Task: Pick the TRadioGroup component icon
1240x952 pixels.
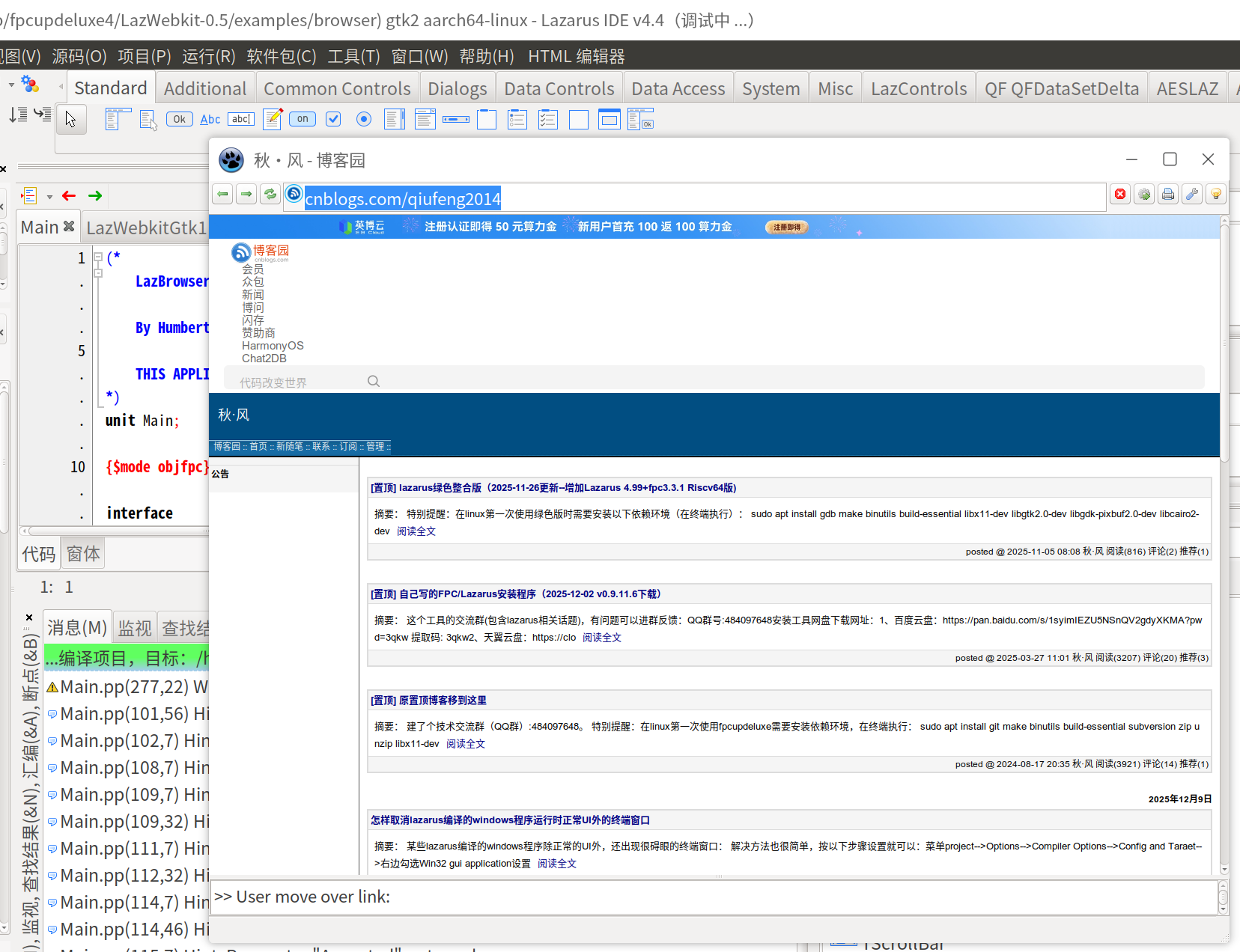Action: click(x=517, y=119)
